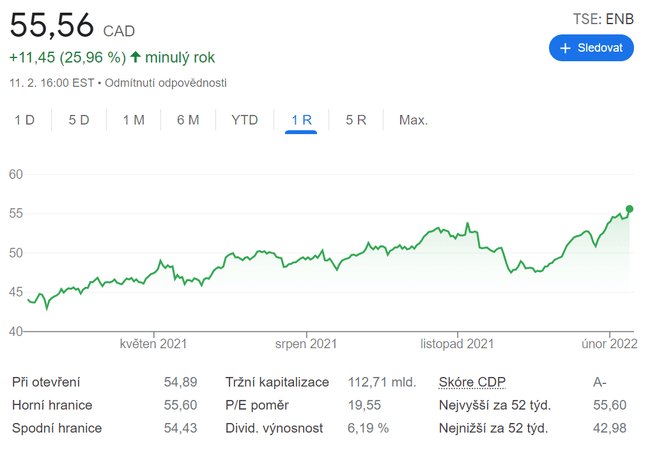Image resolution: width=650 pixels, height=451 pixels.
Task: Select the YTD range tab
Action: pyautogui.click(x=245, y=120)
